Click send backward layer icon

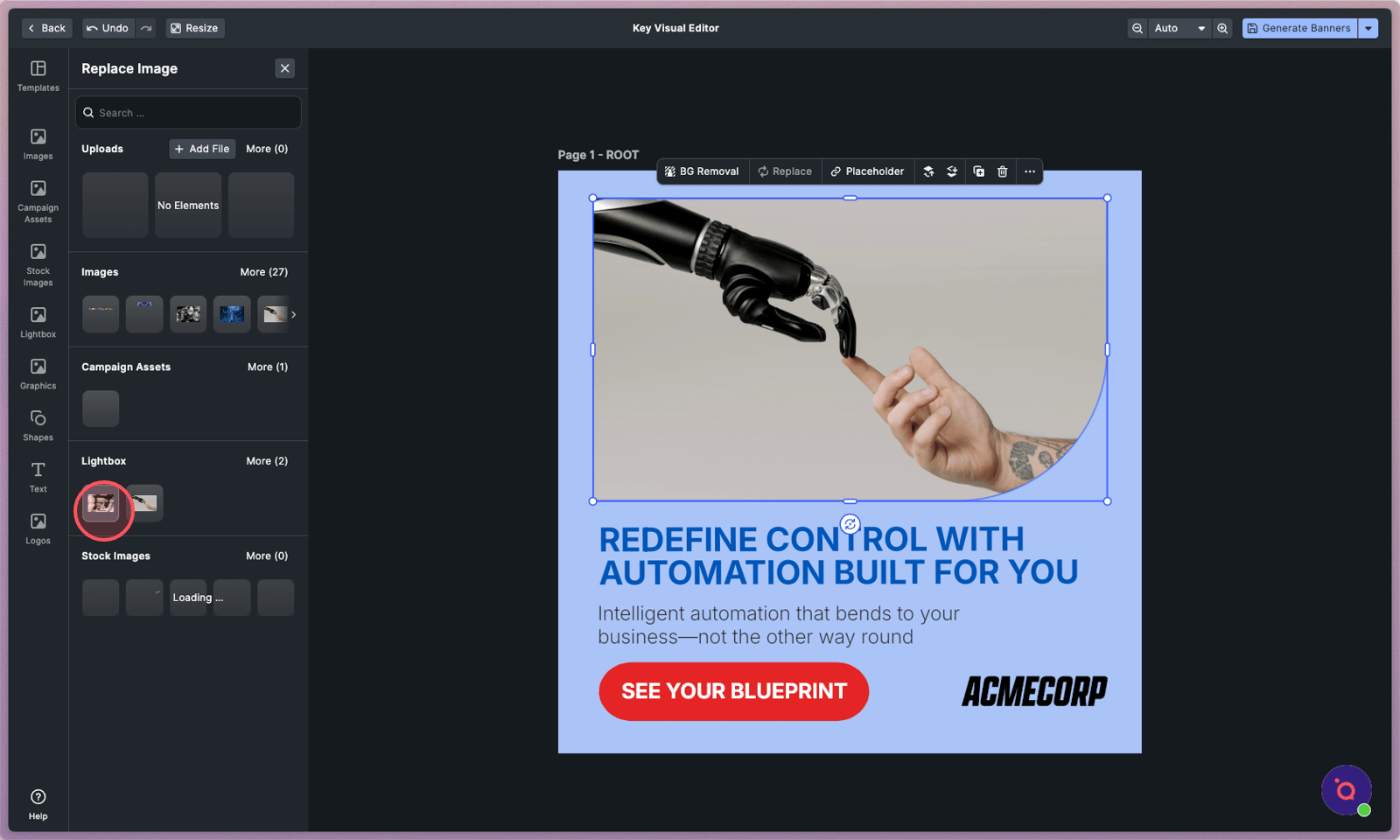952,171
